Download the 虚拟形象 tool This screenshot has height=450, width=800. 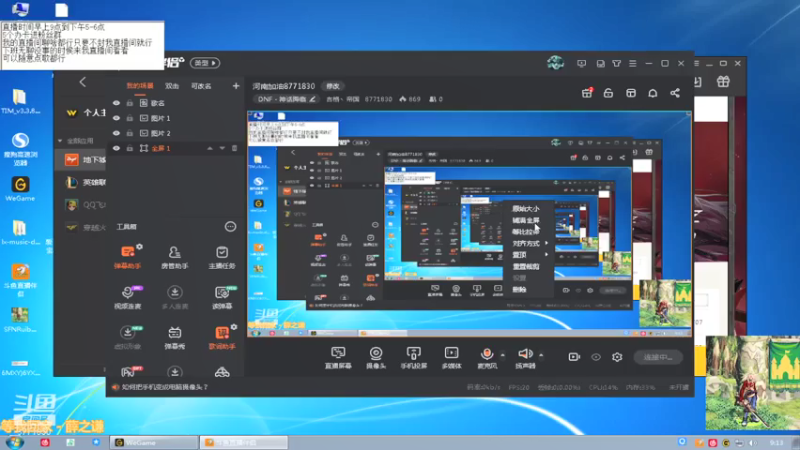pos(128,337)
